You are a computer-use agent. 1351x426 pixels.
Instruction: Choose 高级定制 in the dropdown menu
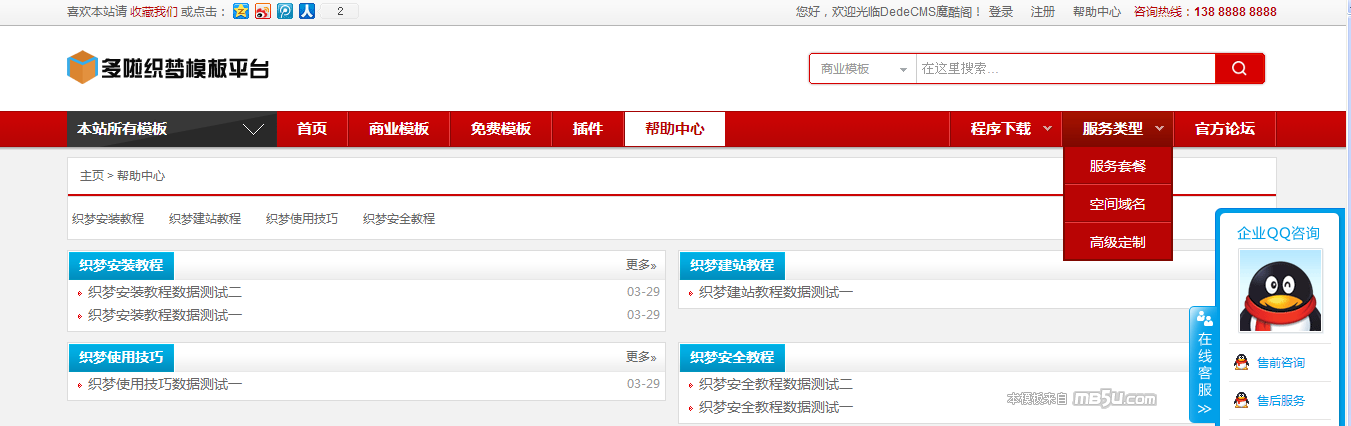1117,242
